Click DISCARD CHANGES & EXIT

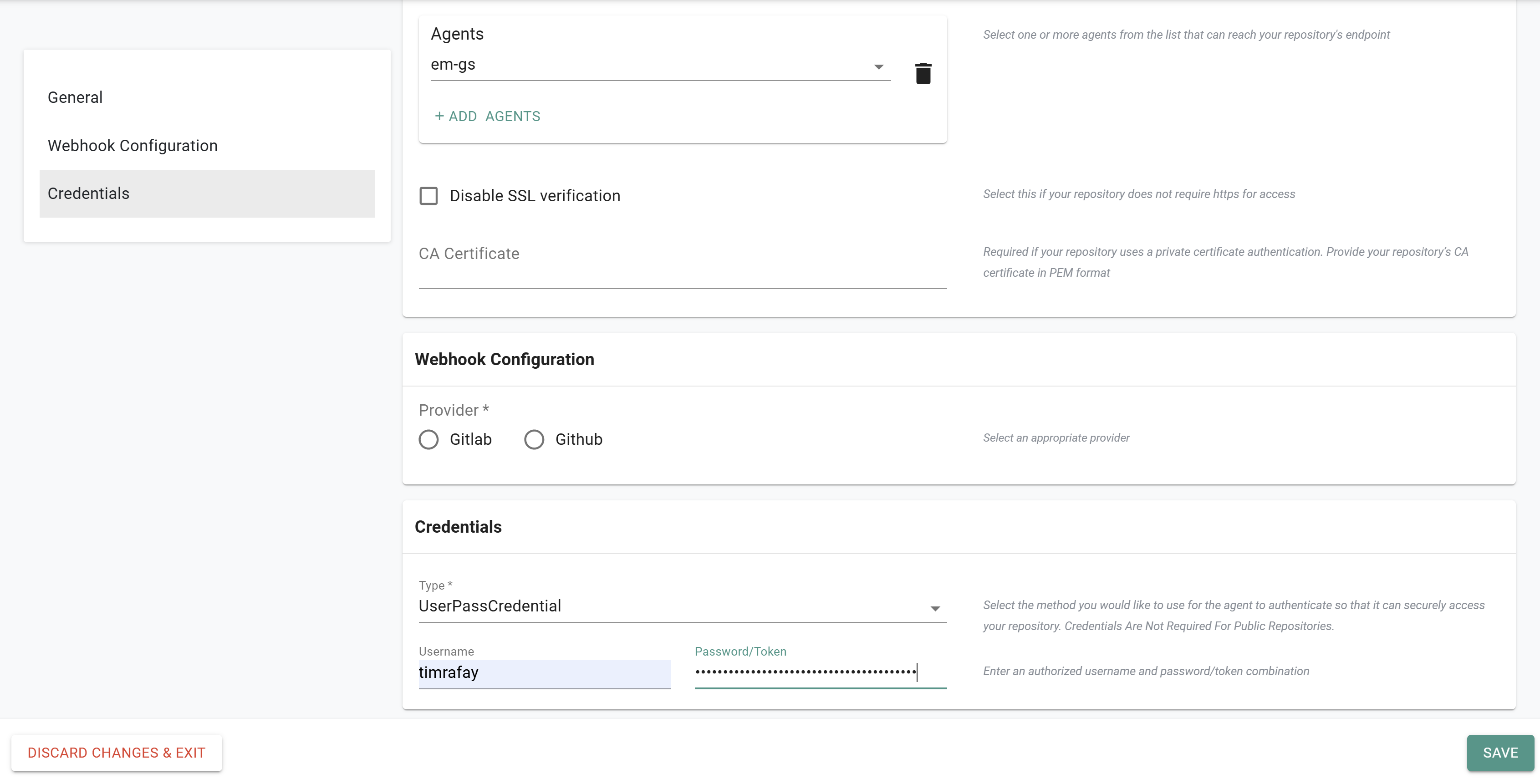[x=117, y=753]
